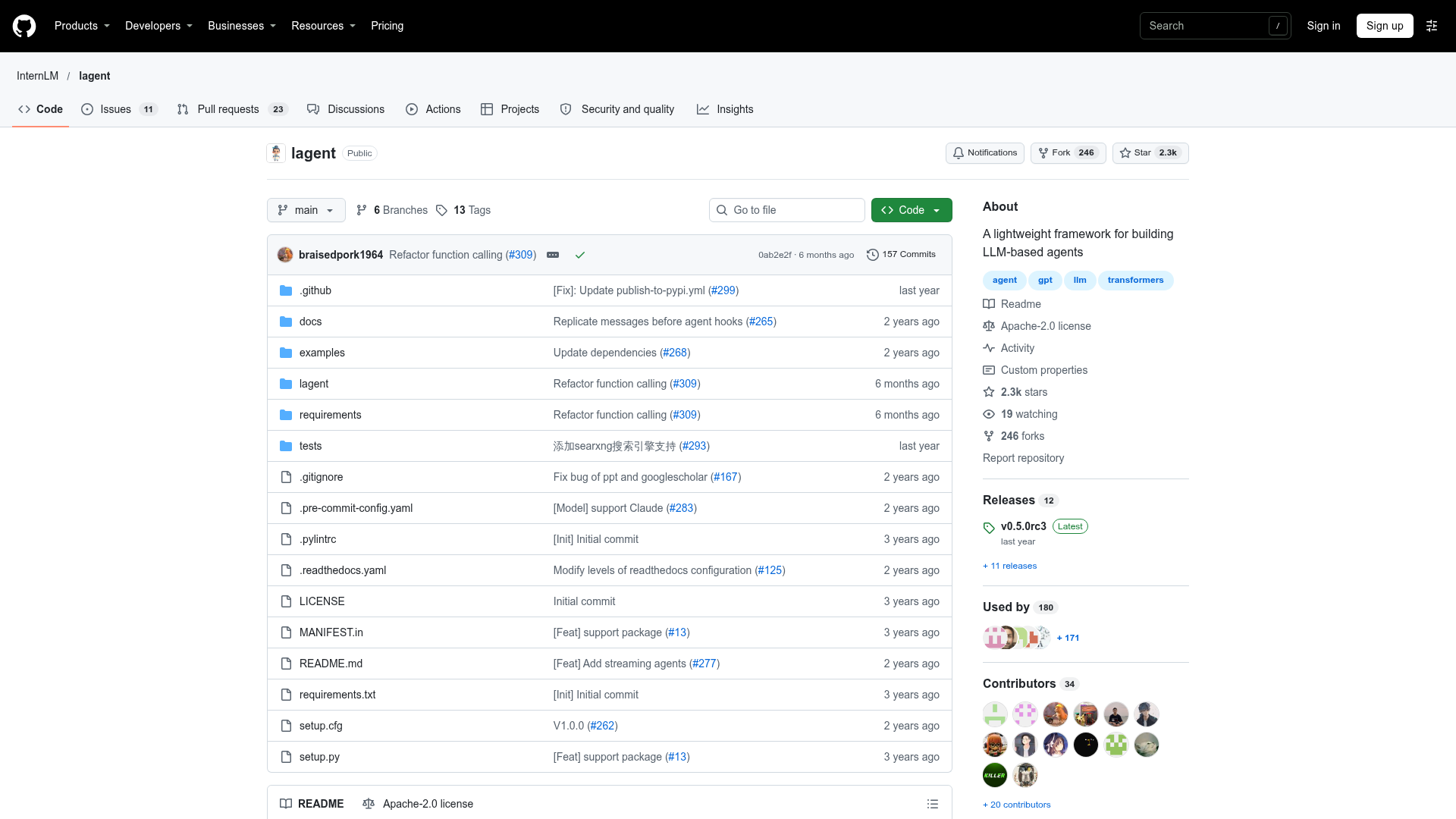Open the braisedpork1964 author avatar
Image resolution: width=1456 pixels, height=819 pixels.
285,255
